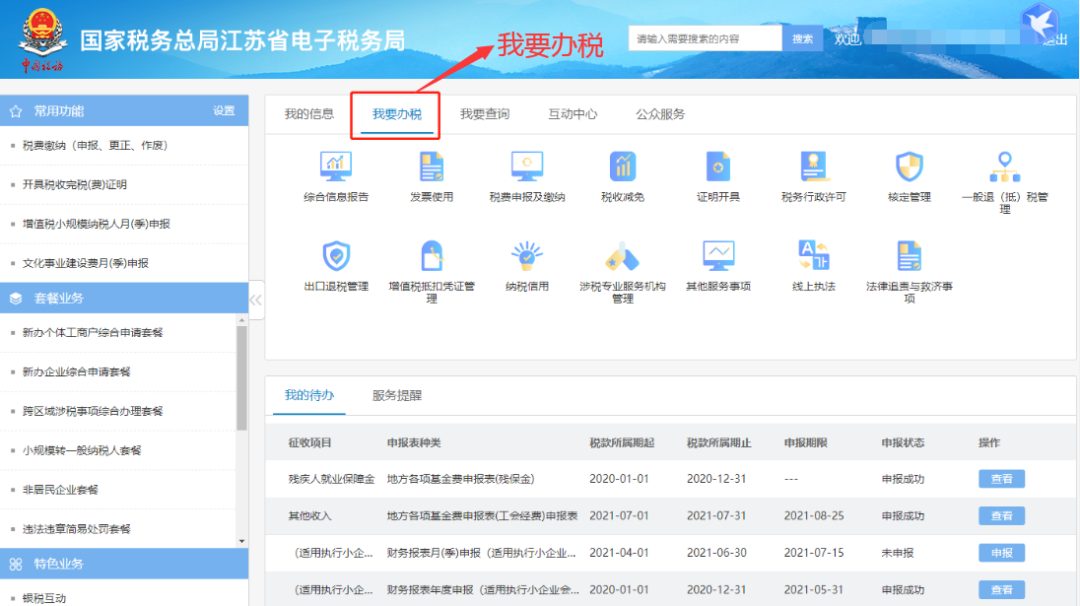Click the 申报期限 column header

(x=806, y=442)
